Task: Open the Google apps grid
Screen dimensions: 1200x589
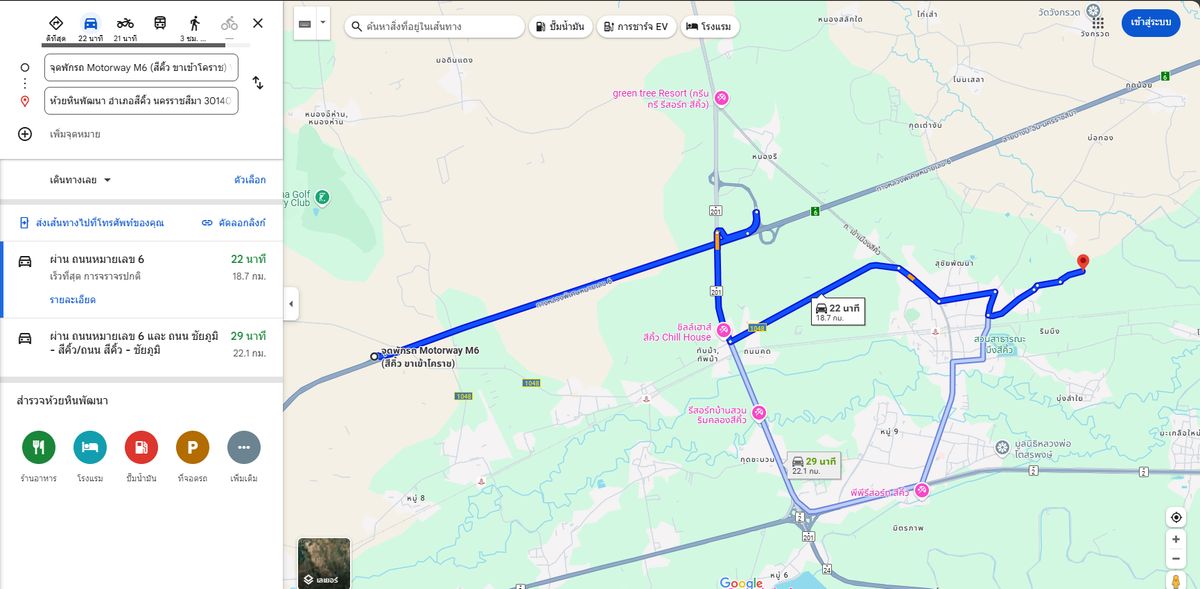Action: 1098,22
